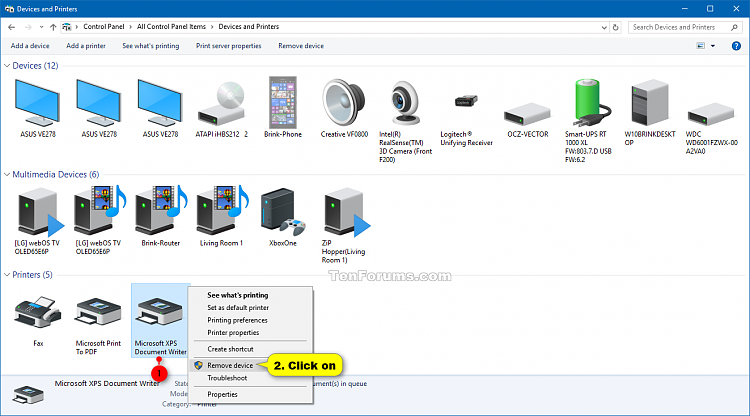Click Remove device in toolbar
Screen dimensions: 750x416
301,46
